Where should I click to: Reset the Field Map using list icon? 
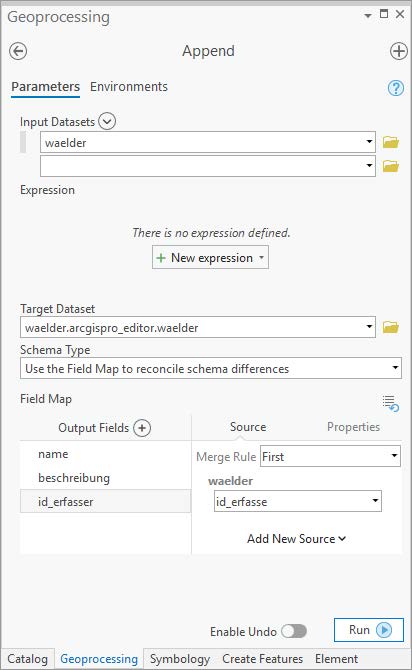click(391, 403)
